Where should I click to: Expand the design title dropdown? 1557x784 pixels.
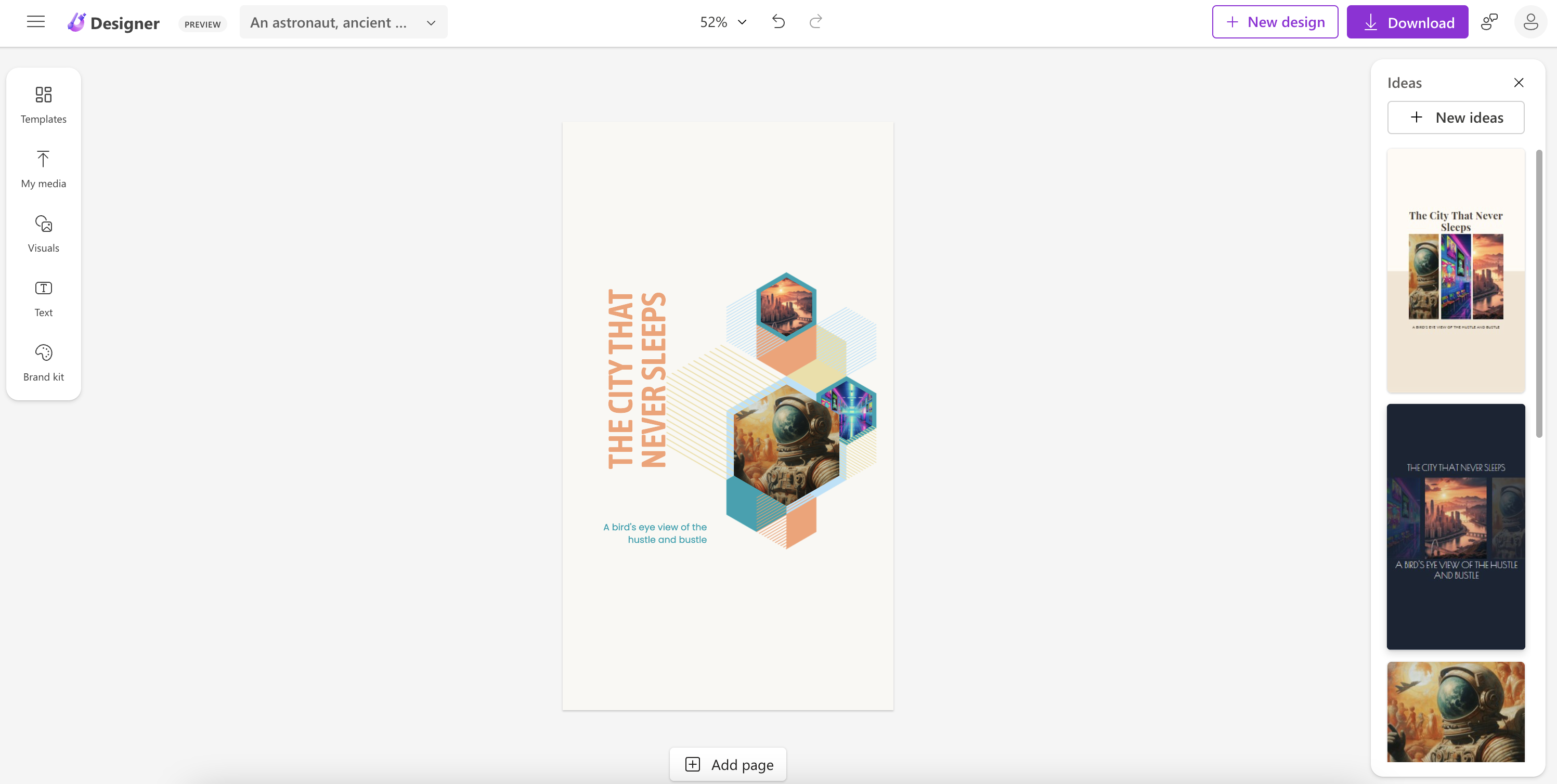pos(431,23)
